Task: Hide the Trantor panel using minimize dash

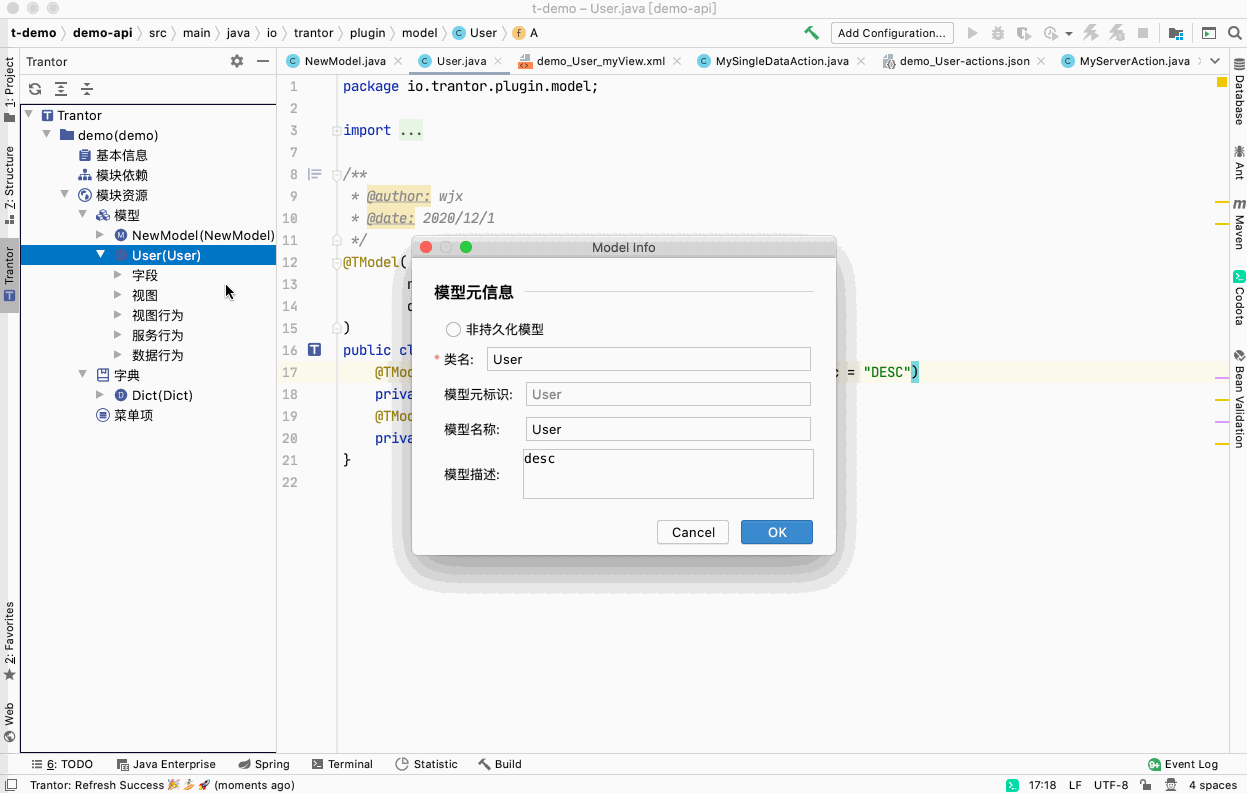Action: [263, 61]
